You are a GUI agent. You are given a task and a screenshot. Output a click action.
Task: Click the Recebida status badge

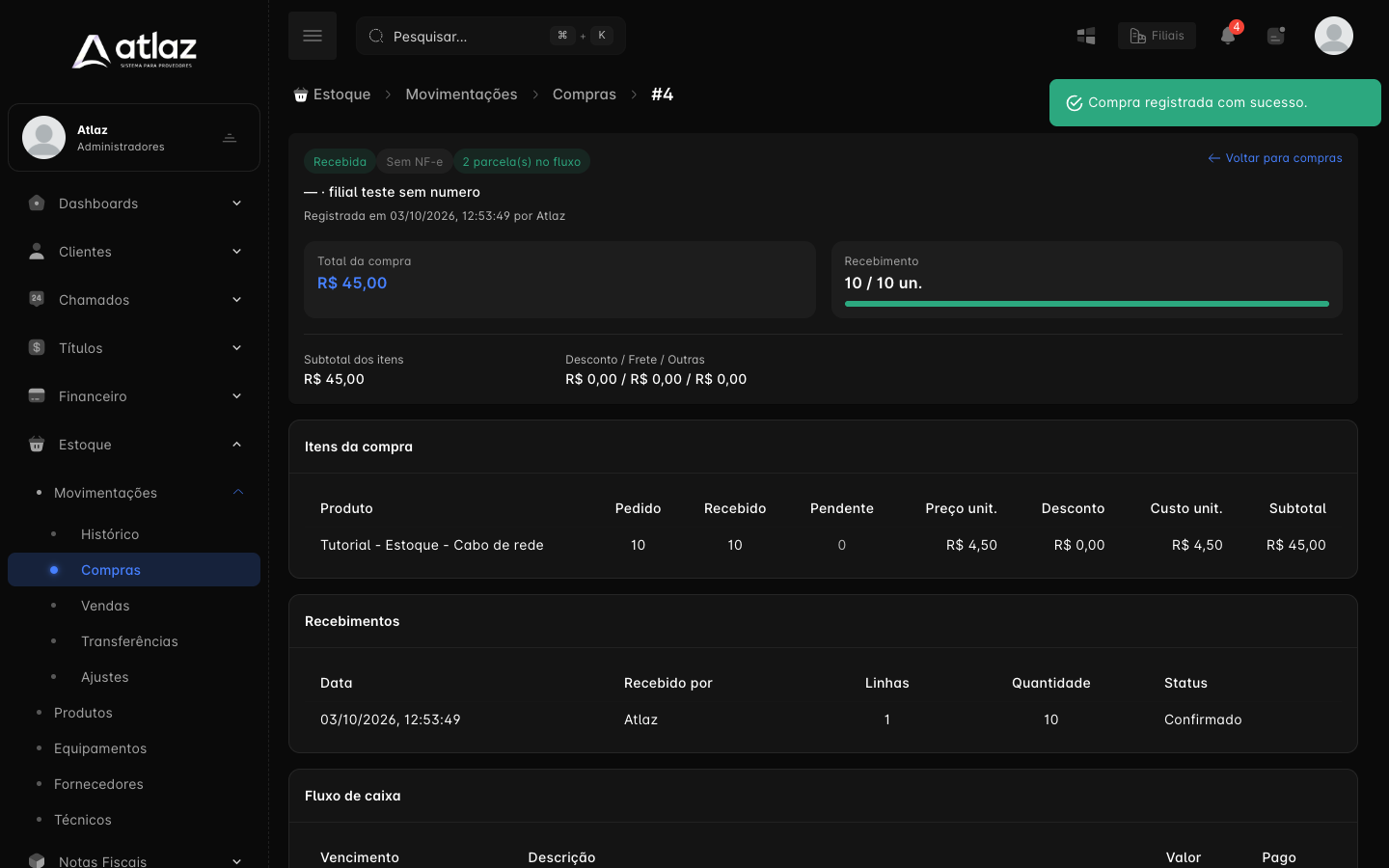(x=340, y=162)
